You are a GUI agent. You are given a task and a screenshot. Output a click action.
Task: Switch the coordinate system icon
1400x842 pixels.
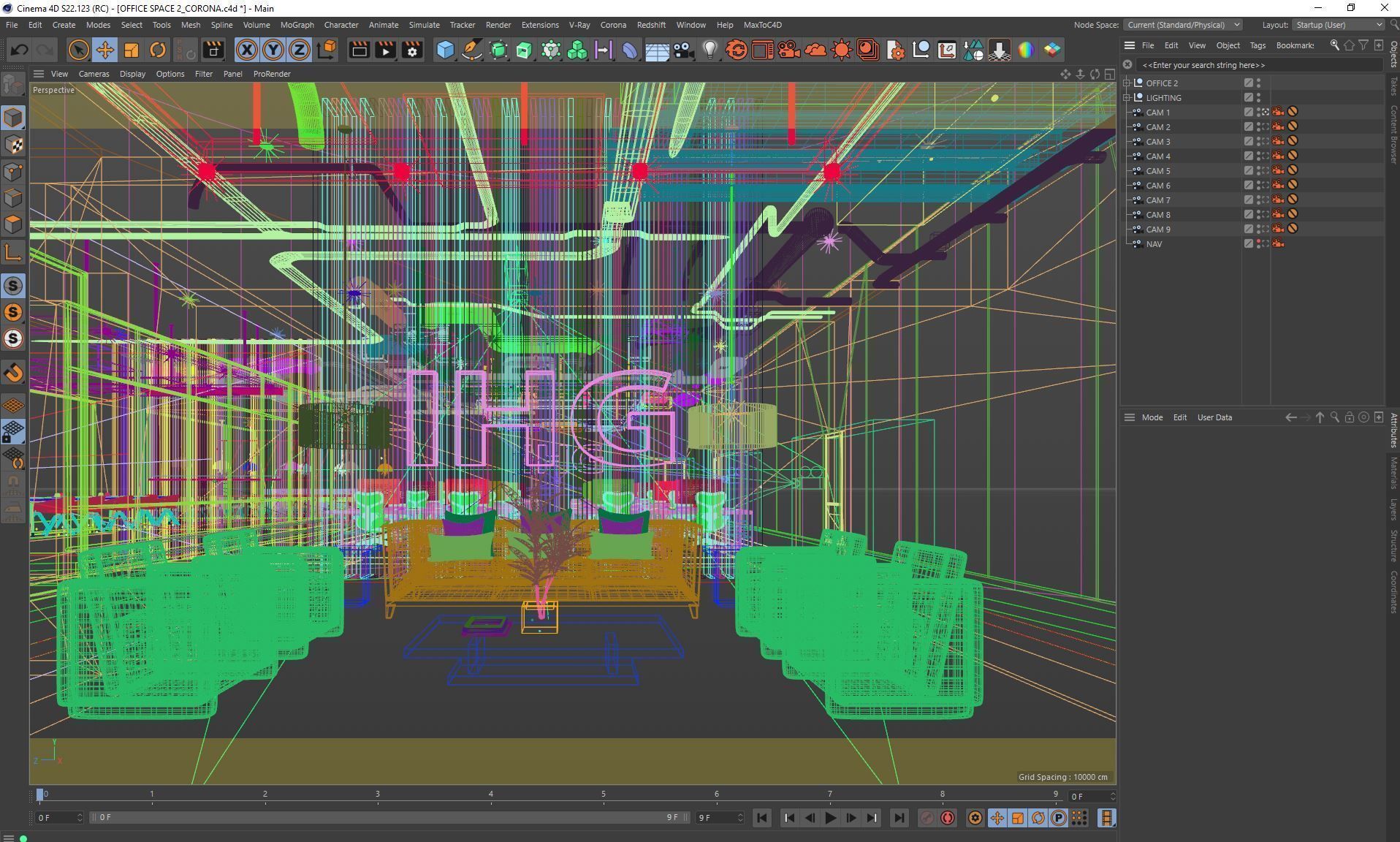(327, 50)
